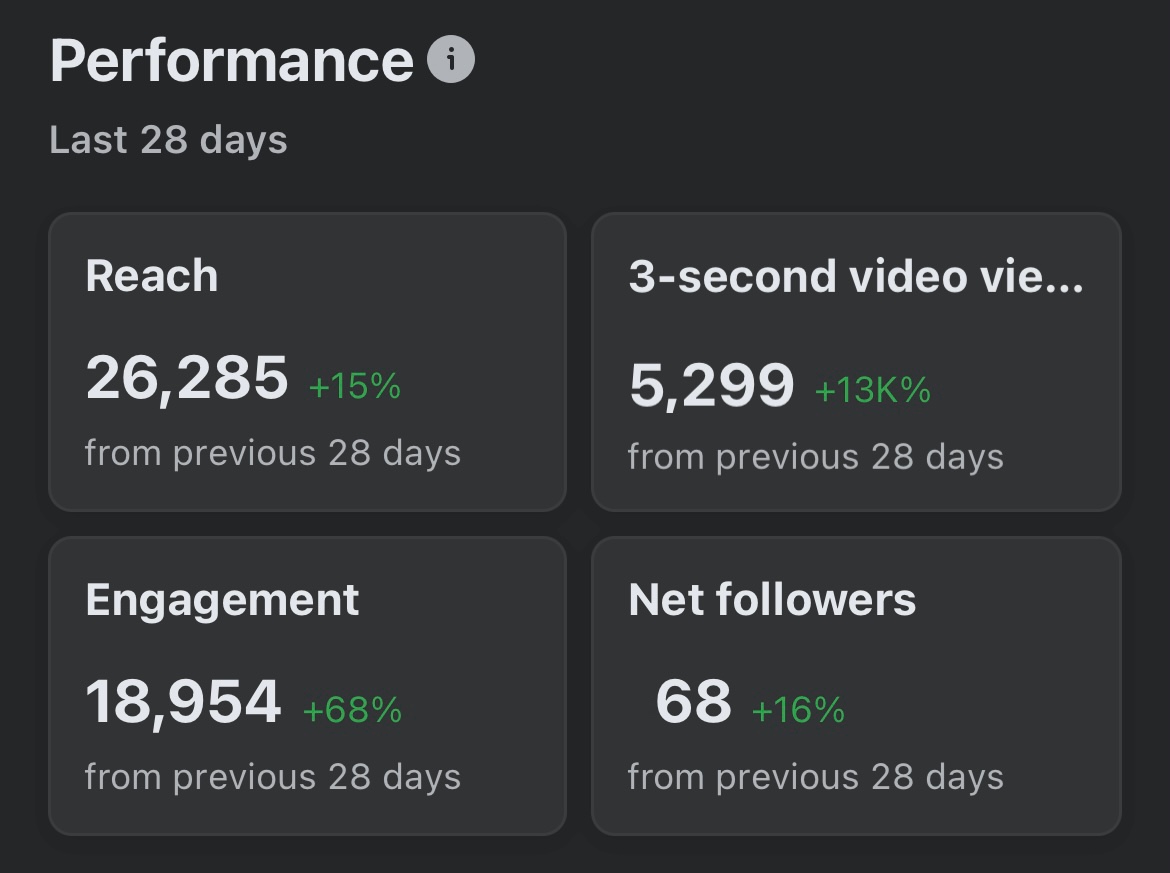Click the +13K% video views change
This screenshot has height=873, width=1170.
[873, 391]
